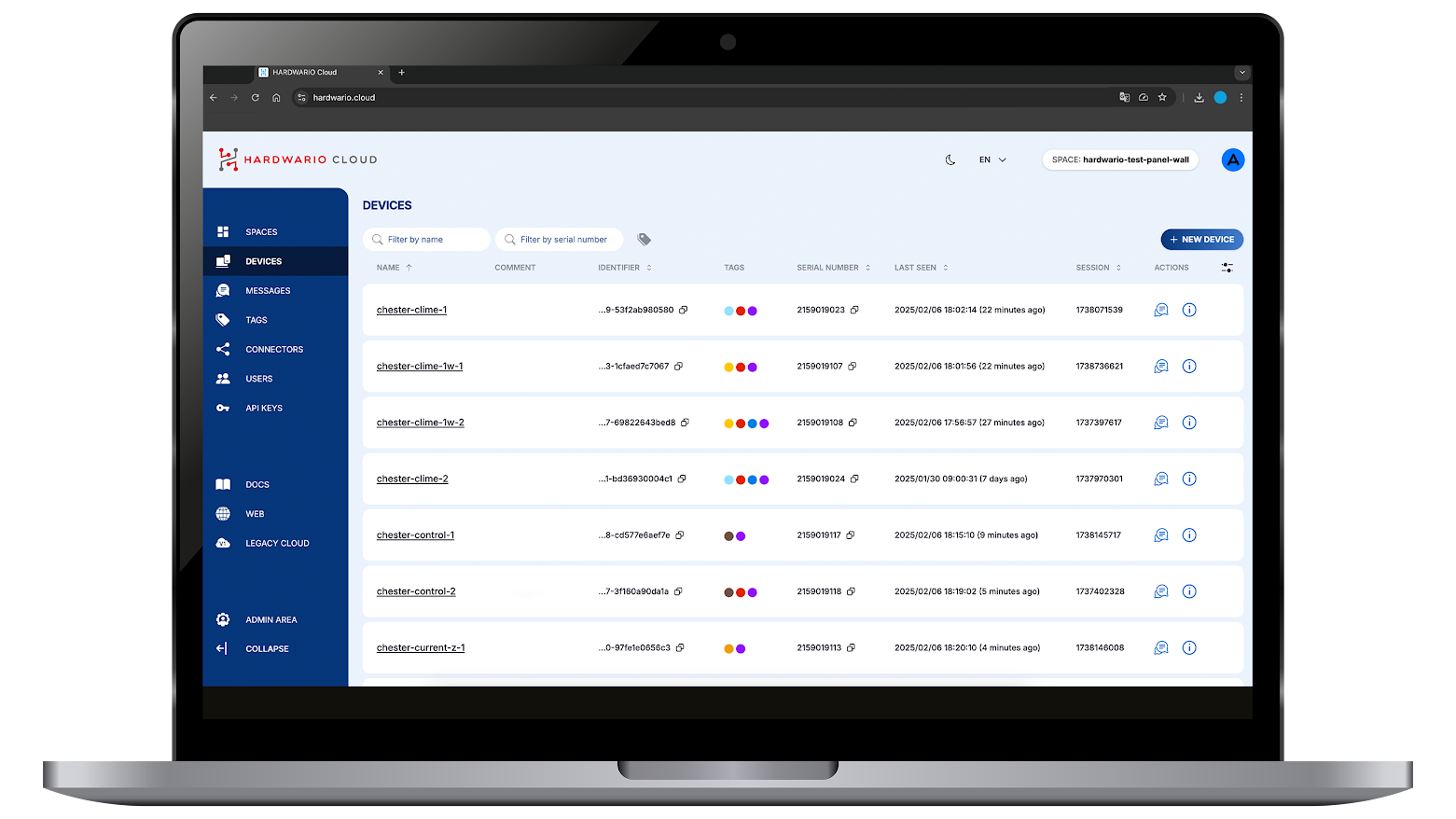Sort by Serial Number column

pyautogui.click(x=833, y=268)
